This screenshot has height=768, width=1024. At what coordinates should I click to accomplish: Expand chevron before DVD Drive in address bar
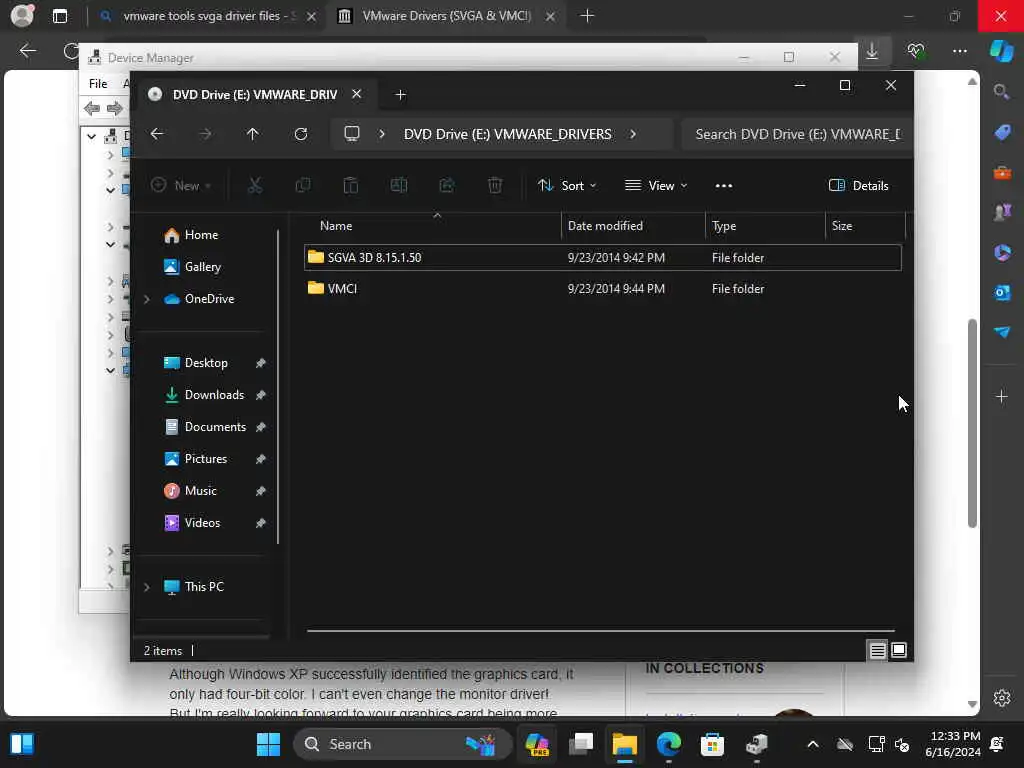click(382, 134)
